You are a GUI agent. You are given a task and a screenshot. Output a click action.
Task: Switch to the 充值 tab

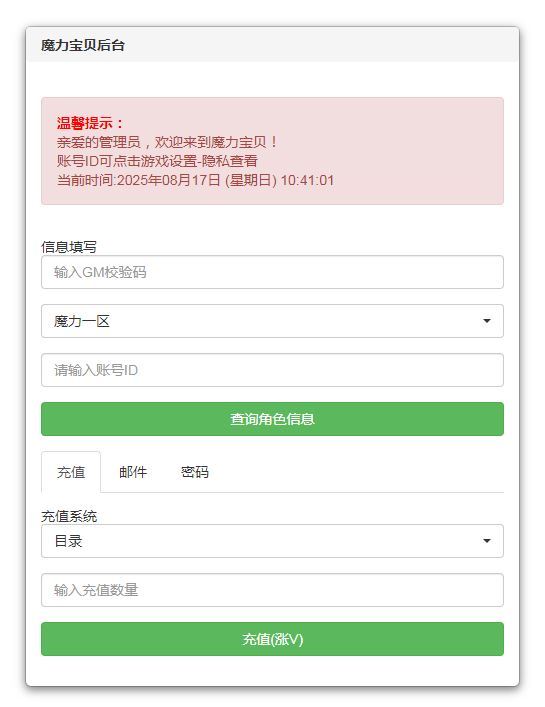(x=71, y=472)
